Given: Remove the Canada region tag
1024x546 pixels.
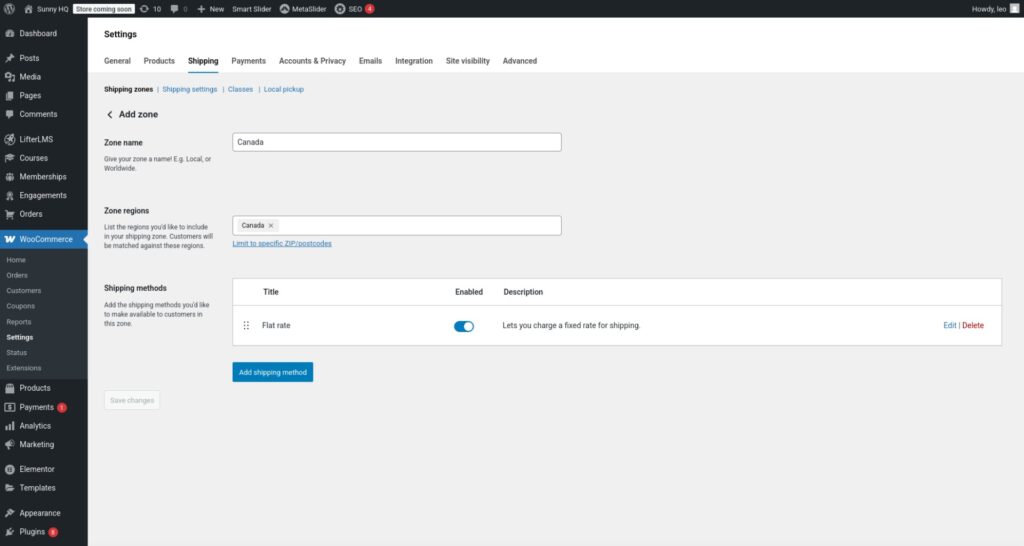Looking at the screenshot, I should point(271,226).
